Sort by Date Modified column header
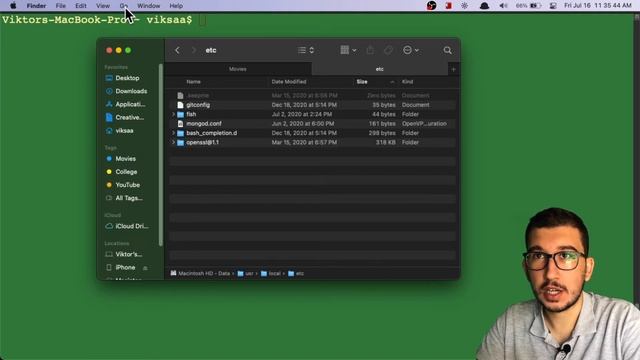Image resolution: width=640 pixels, height=360 pixels. [289, 82]
